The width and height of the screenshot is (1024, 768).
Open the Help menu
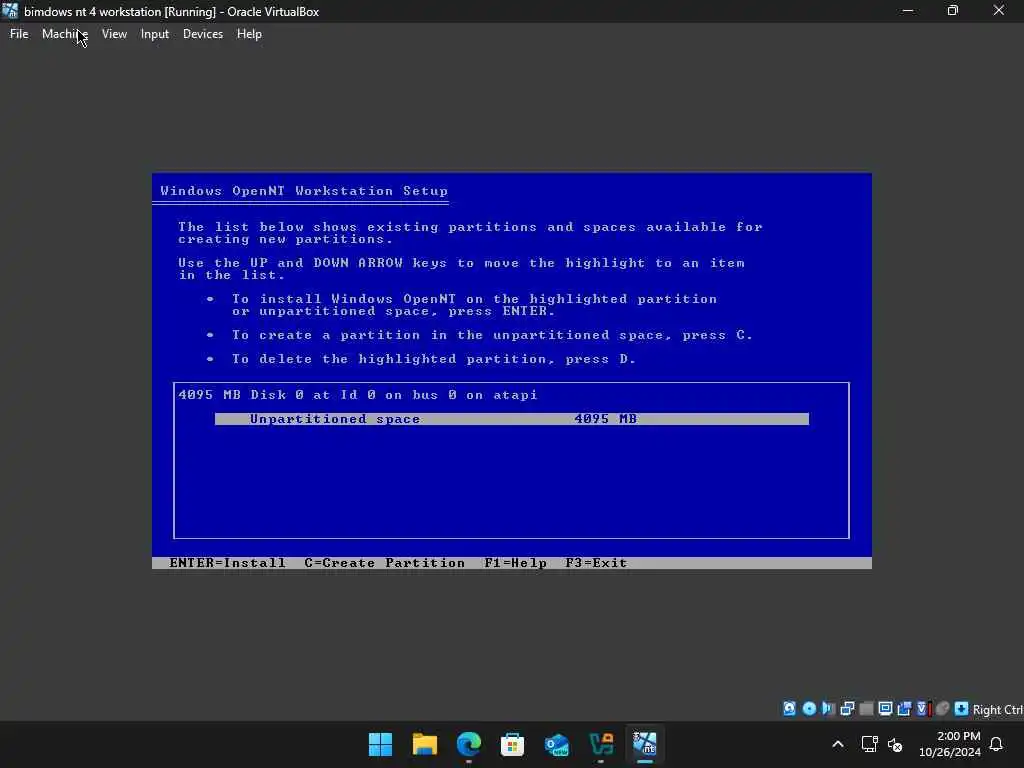click(x=249, y=34)
